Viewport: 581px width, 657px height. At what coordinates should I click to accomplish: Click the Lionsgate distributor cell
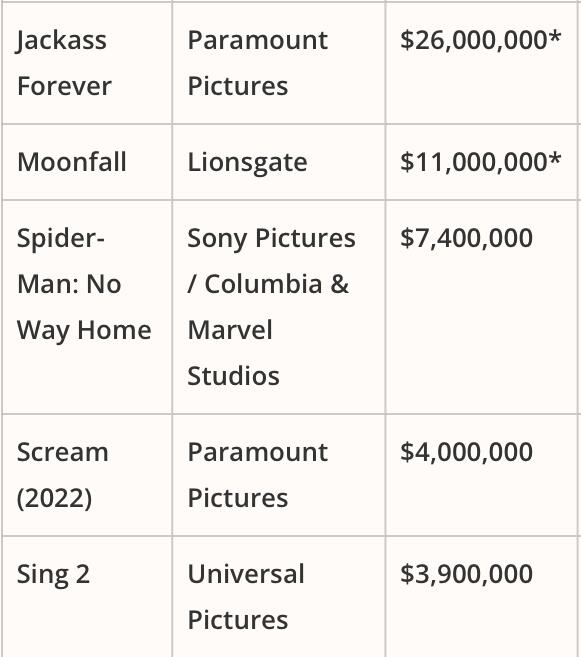click(x=279, y=162)
